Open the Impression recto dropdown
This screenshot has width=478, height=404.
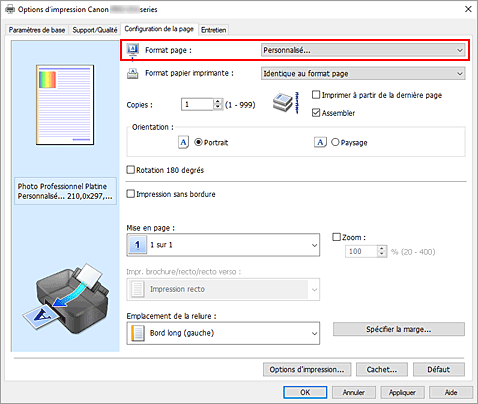(x=223, y=289)
